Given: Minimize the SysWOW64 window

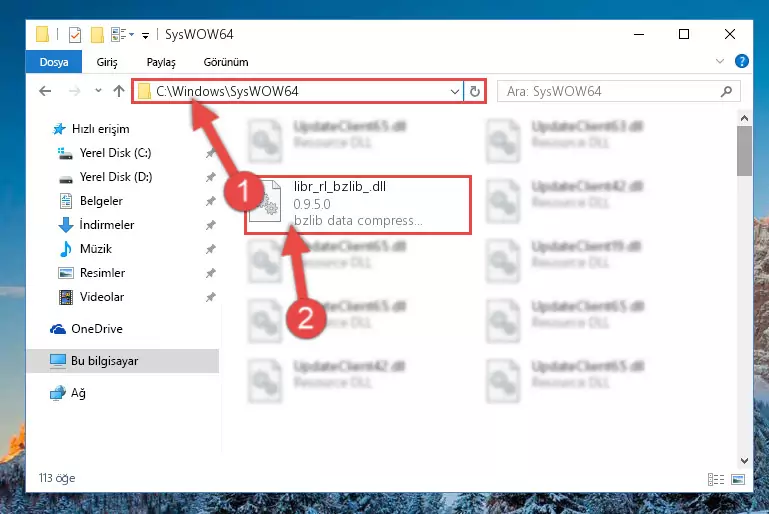Looking at the screenshot, I should (639, 34).
